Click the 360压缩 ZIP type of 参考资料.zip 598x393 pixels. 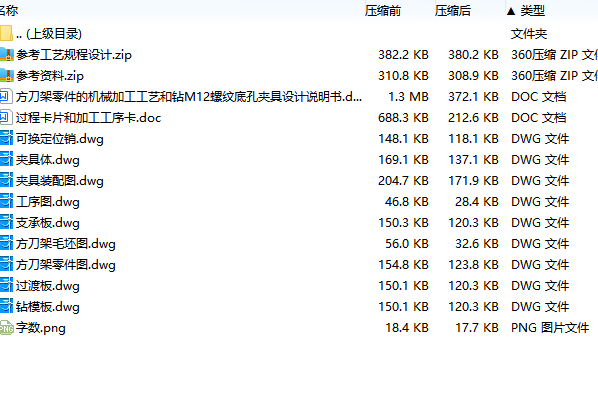(x=555, y=76)
